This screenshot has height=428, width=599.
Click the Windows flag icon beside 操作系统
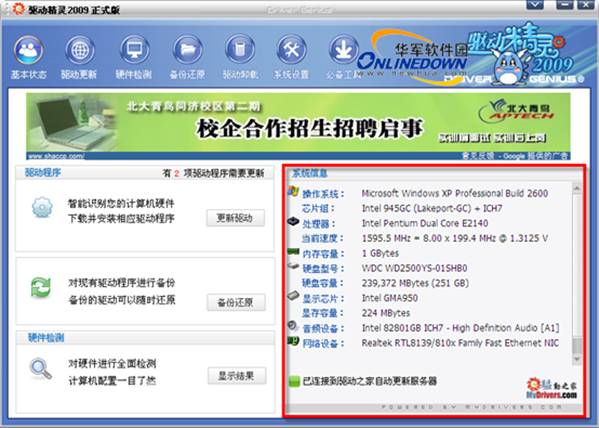293,191
